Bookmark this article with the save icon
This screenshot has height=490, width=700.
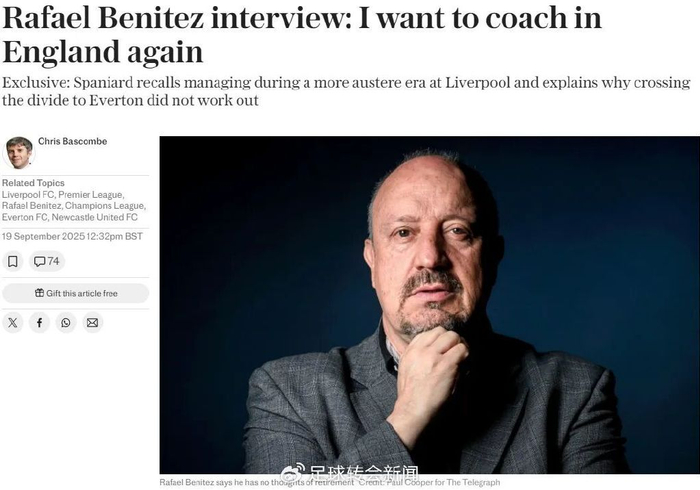13,261
